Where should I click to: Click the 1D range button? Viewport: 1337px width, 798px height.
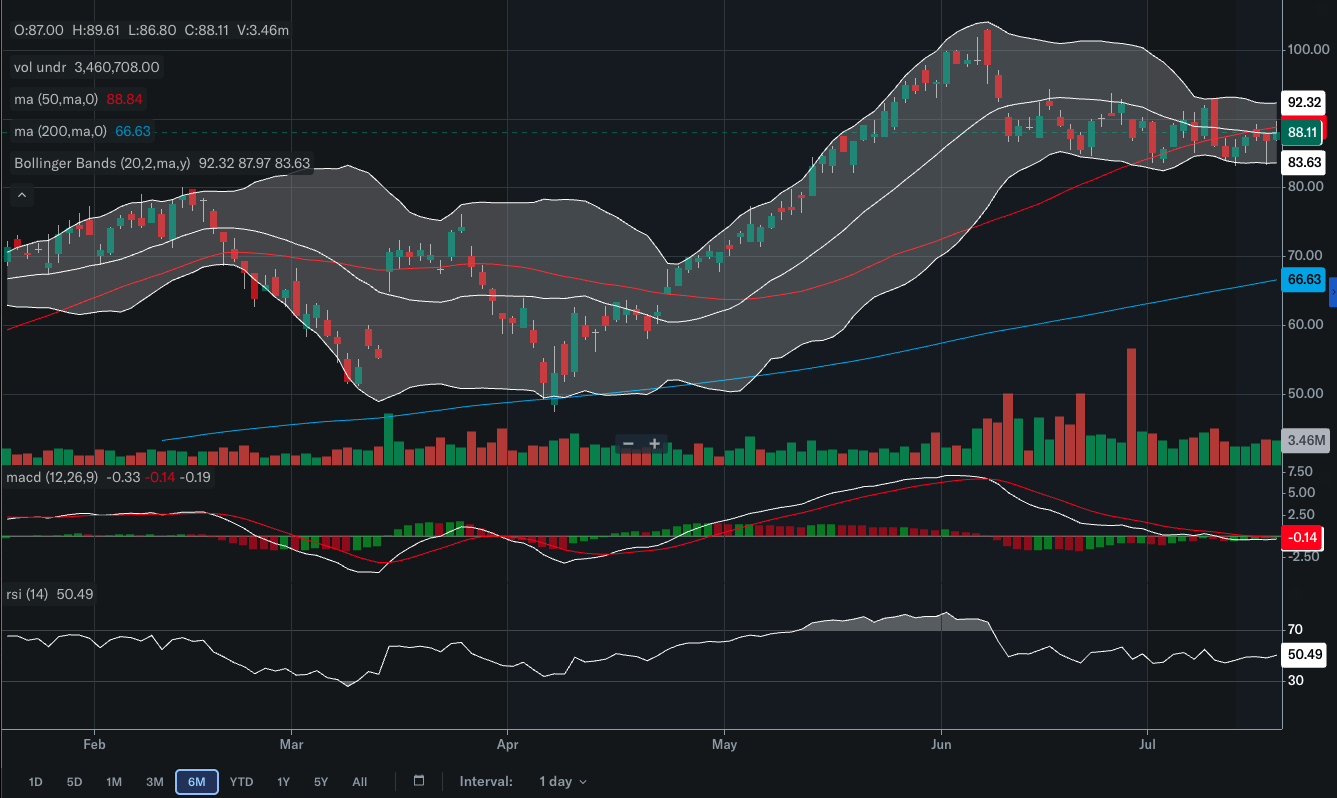click(35, 782)
